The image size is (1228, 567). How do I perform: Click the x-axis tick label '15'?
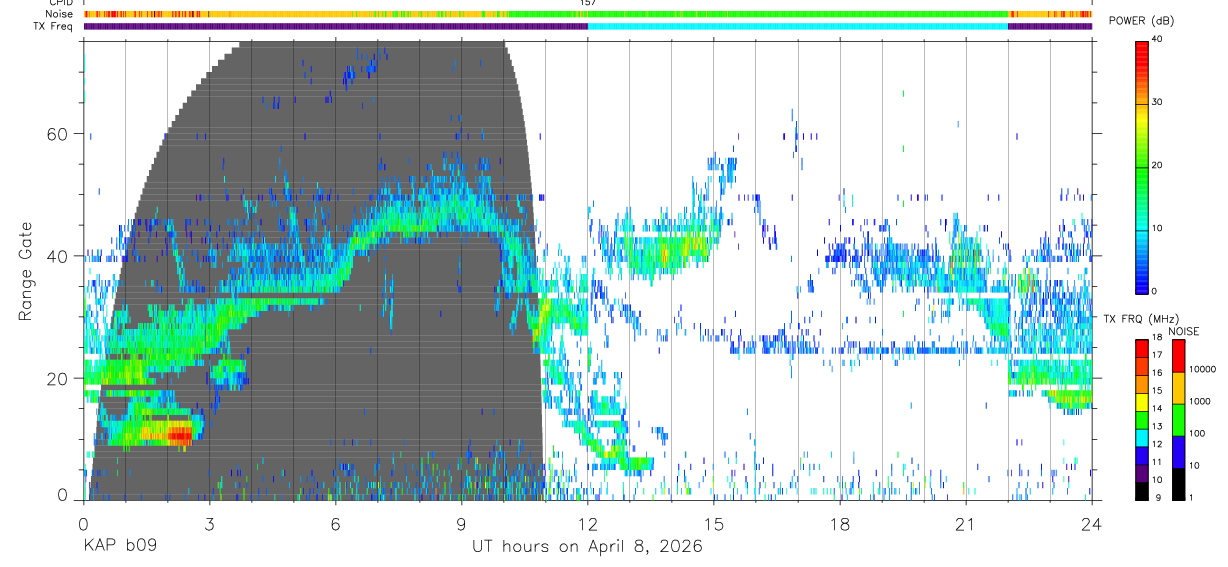click(x=714, y=524)
